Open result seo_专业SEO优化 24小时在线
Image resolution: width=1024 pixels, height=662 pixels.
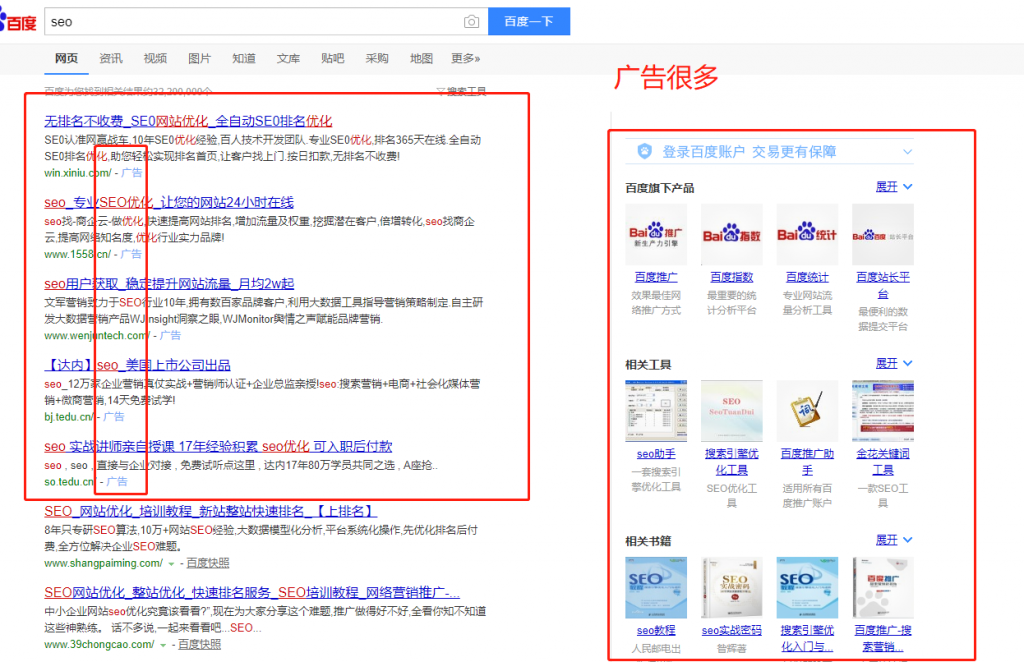point(169,202)
